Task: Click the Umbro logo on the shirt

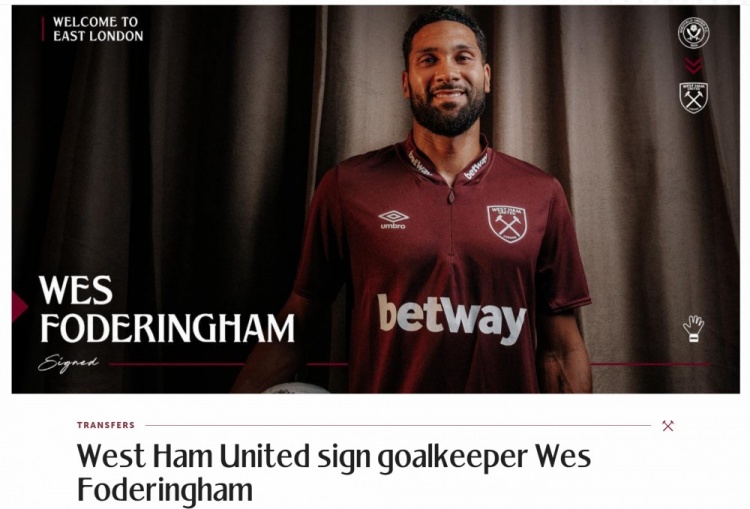Action: coord(393,220)
